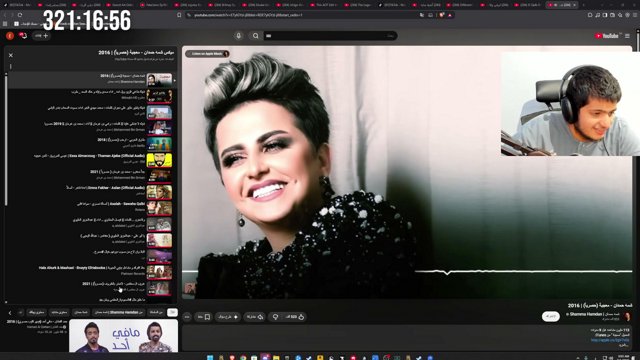Click the Share button below the video
The width and height of the screenshot is (640, 360).
(255, 317)
